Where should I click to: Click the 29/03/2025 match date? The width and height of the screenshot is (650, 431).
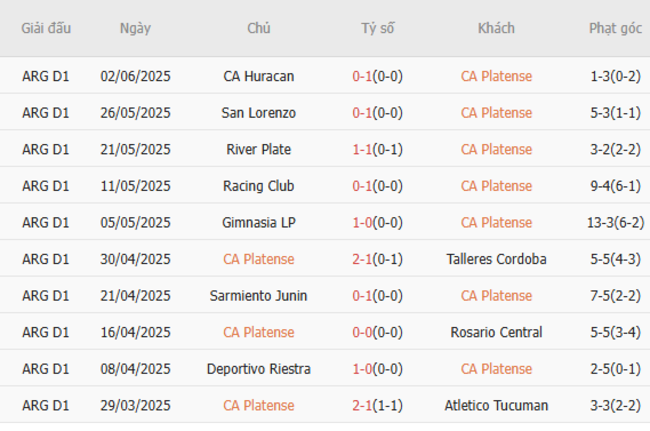(135, 405)
